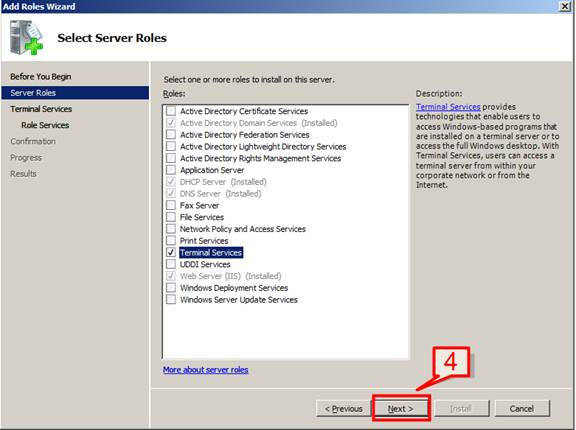
Task: Cancel the Add Roles Wizard
Action: click(x=522, y=408)
